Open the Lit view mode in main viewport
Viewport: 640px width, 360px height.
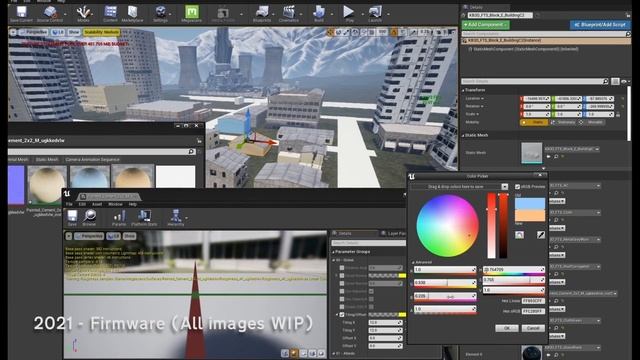[58, 32]
